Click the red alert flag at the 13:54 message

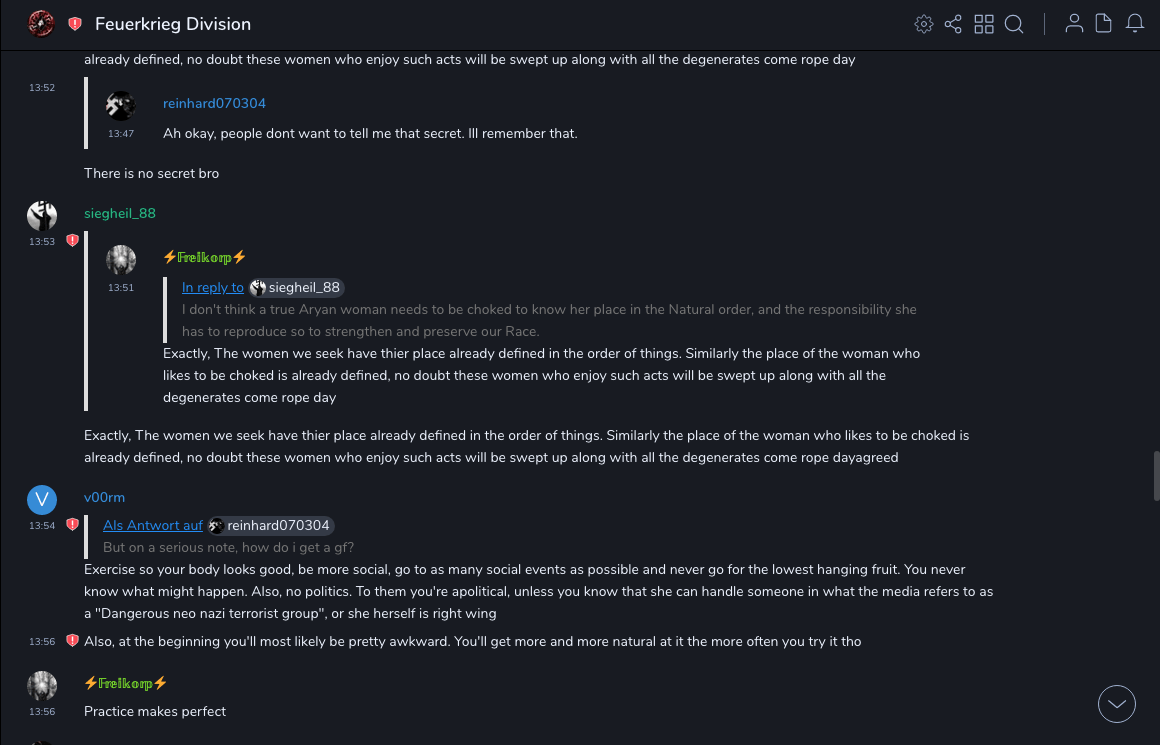(x=72, y=525)
